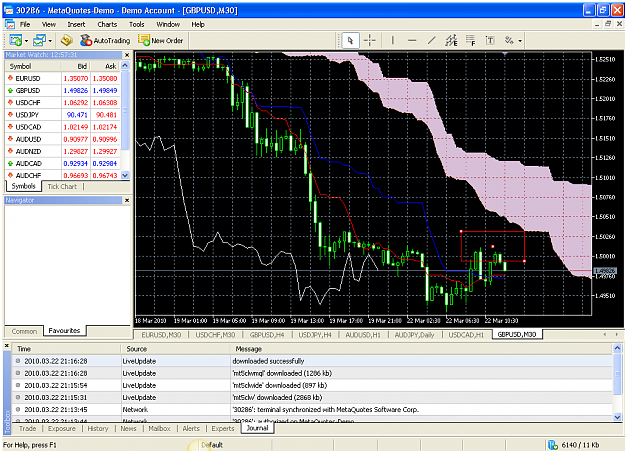Switch to the History toolbox tab
The height and width of the screenshot is (451, 625).
point(98,429)
